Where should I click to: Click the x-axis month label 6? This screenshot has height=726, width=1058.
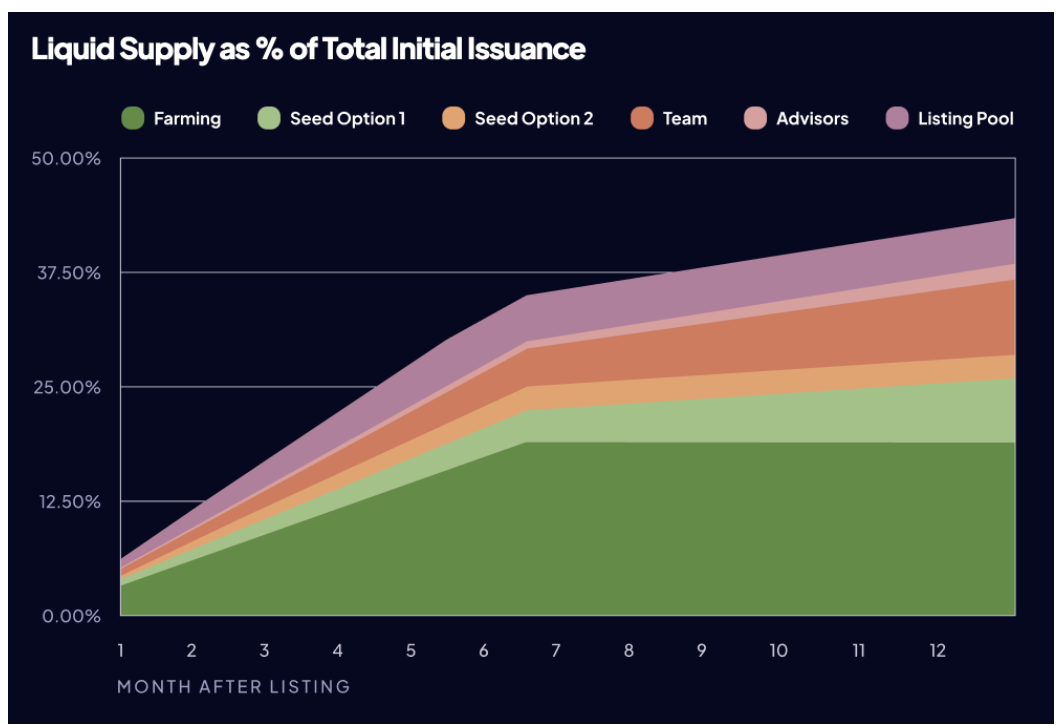point(484,650)
